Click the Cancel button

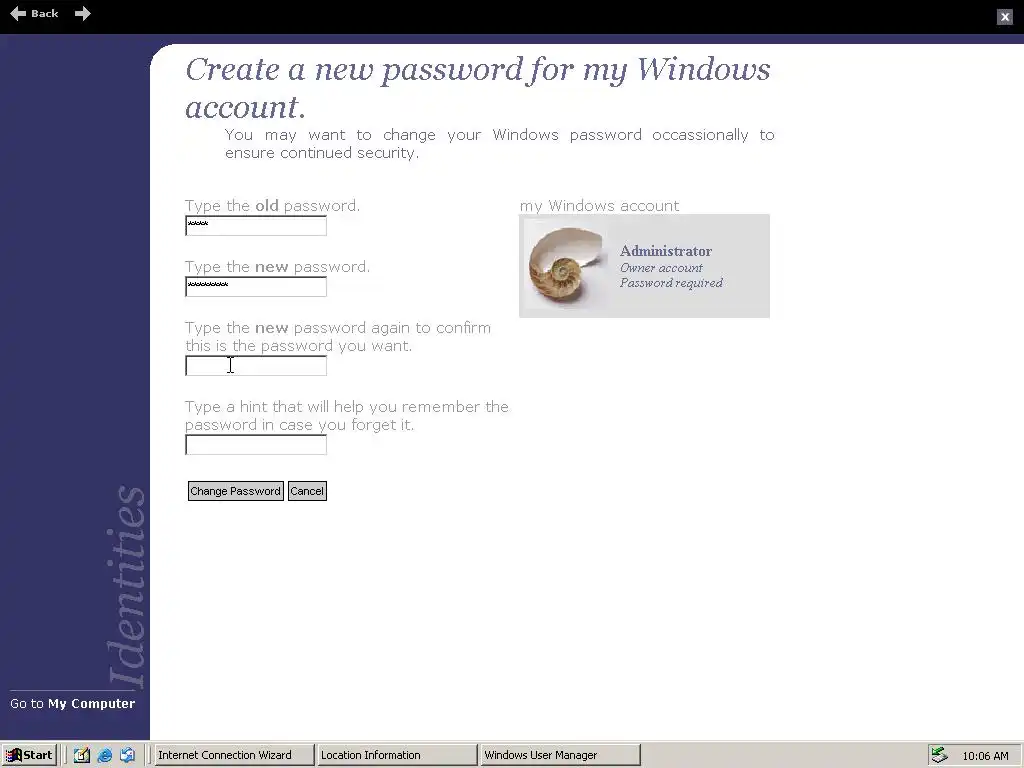[x=307, y=491]
